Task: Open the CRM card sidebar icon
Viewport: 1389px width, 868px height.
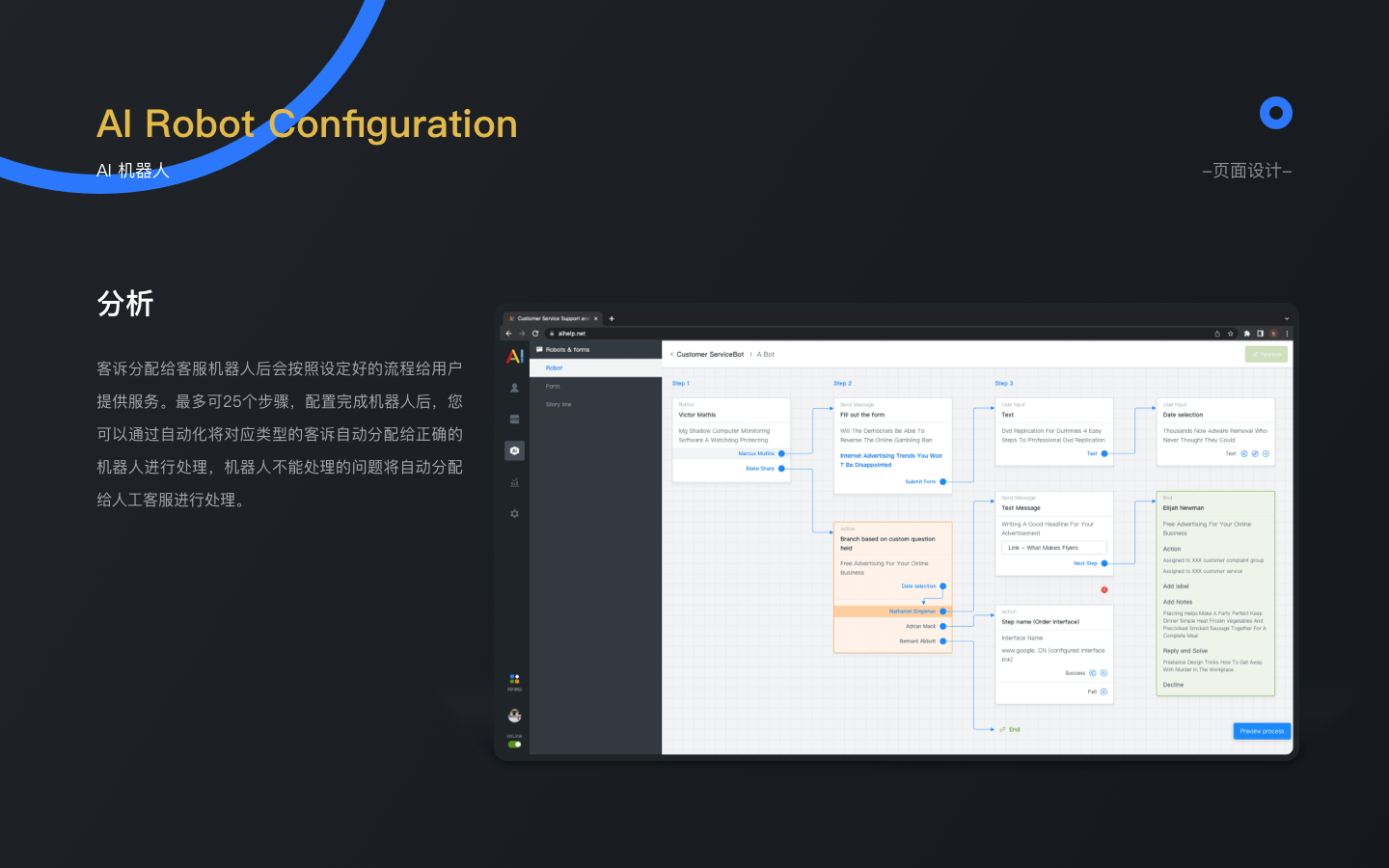Action: (514, 420)
